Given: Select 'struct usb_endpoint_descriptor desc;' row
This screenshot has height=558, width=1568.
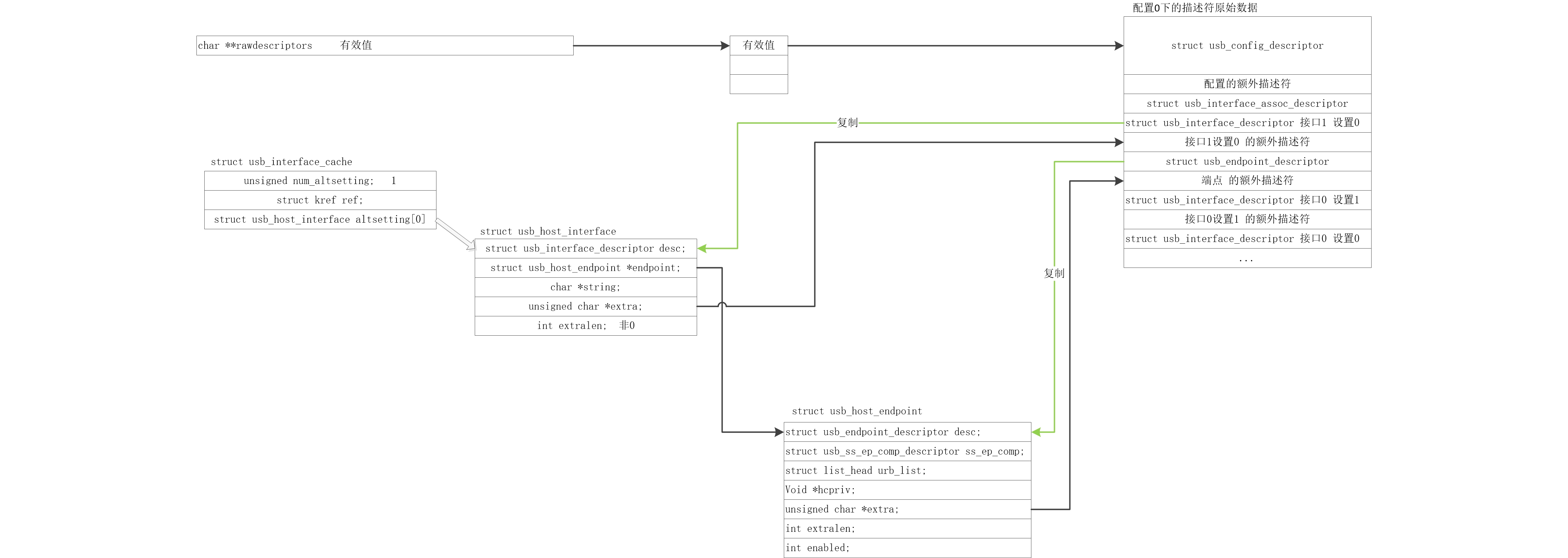Looking at the screenshot, I should [908, 432].
